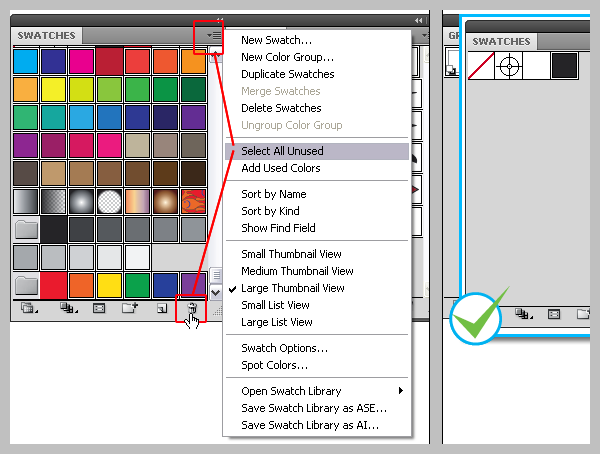Pick the bronze radial gradient swatch
The height and width of the screenshot is (454, 600).
tap(165, 201)
